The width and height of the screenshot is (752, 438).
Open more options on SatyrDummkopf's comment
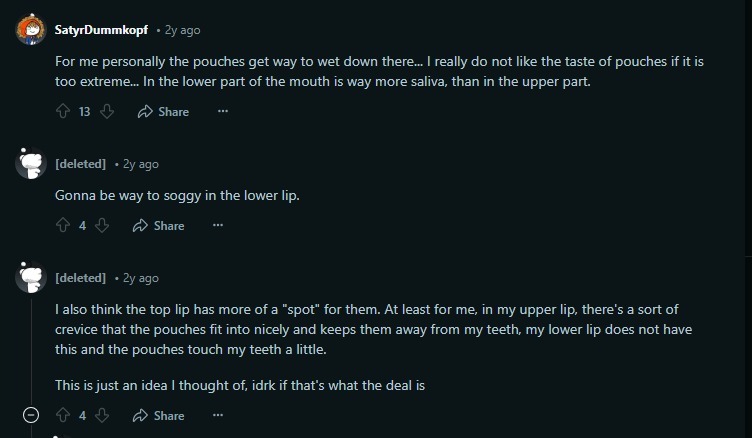tap(222, 112)
